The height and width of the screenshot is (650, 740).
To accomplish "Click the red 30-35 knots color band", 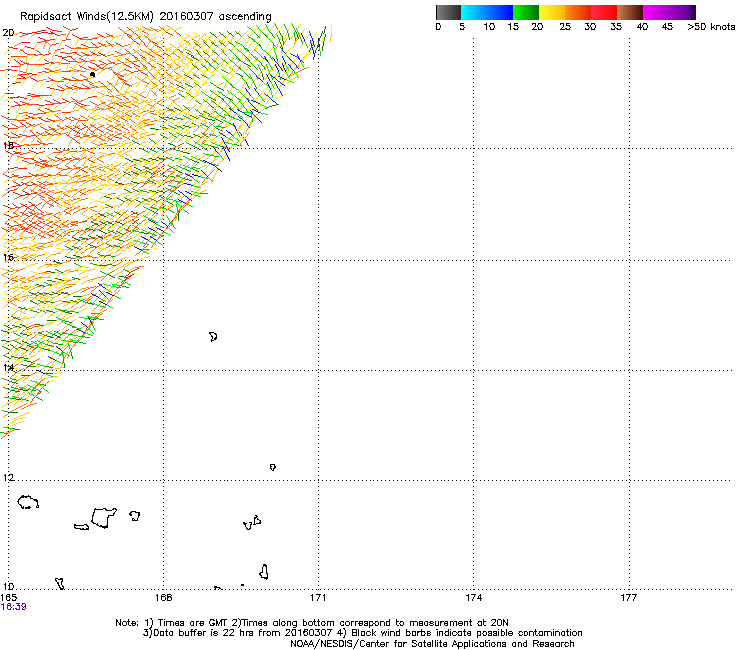I will pyautogui.click(x=604, y=12).
